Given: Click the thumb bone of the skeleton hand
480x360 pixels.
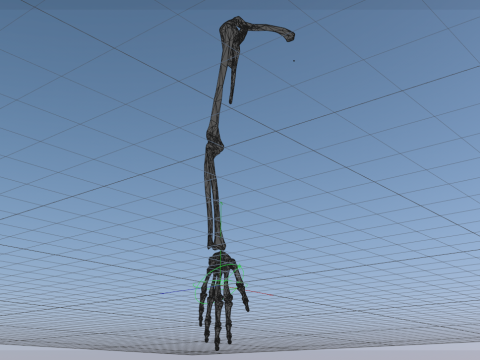Looking at the screenshot, I should [242, 290].
